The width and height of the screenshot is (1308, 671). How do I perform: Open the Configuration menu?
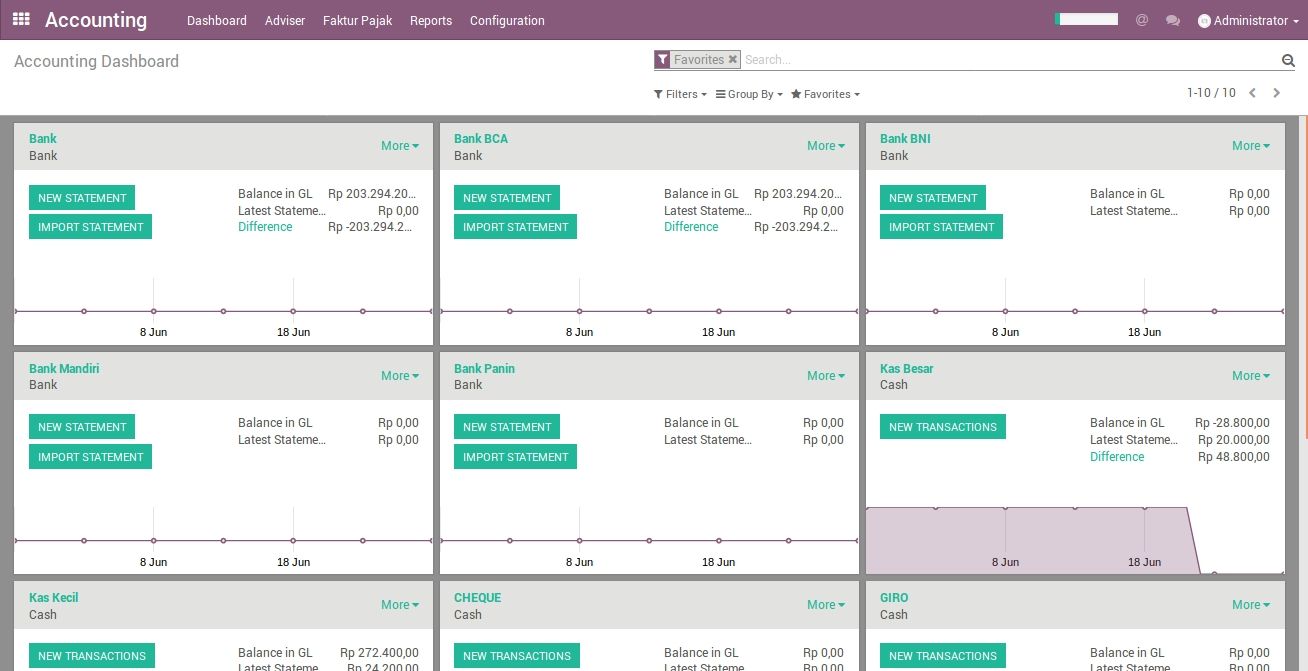(507, 20)
